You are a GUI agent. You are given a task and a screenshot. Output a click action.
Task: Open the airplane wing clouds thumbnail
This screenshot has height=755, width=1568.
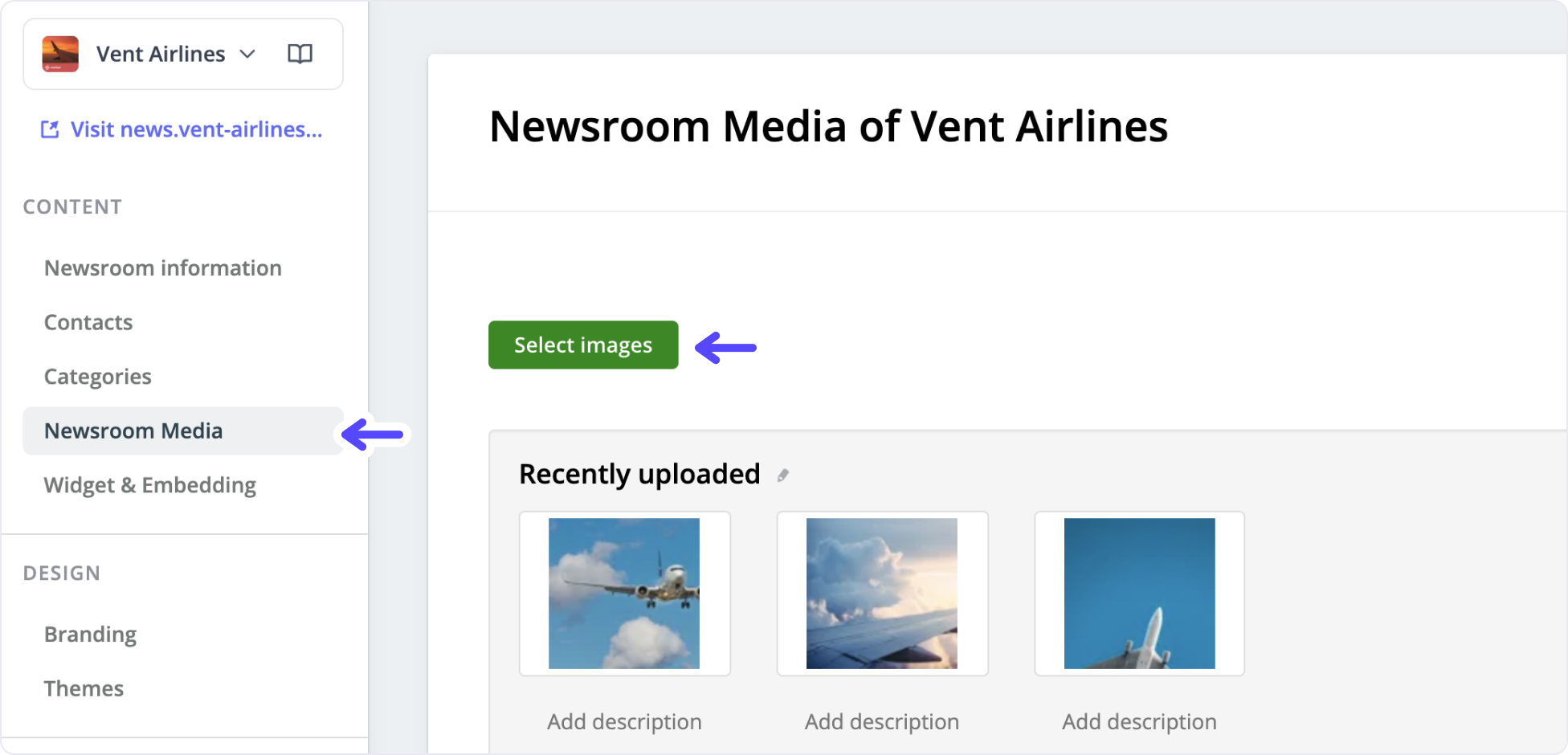882,594
